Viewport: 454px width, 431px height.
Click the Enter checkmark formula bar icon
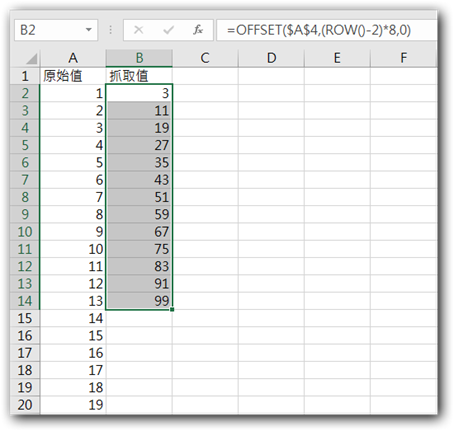[x=168, y=30]
